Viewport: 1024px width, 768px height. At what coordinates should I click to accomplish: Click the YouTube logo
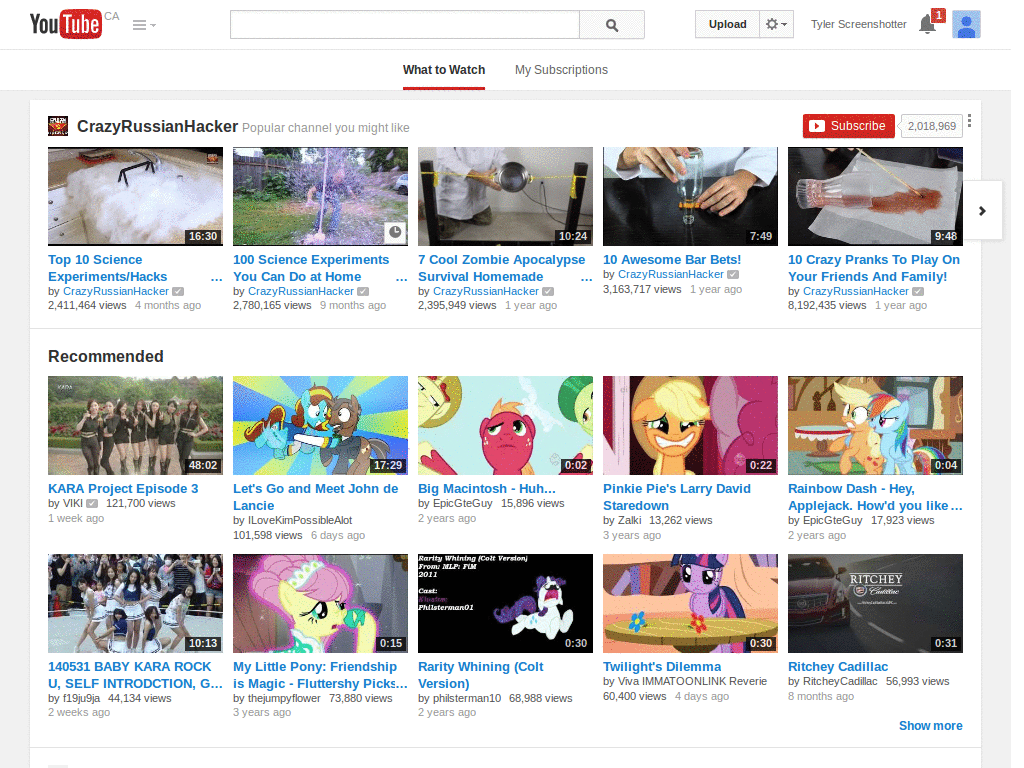point(66,24)
